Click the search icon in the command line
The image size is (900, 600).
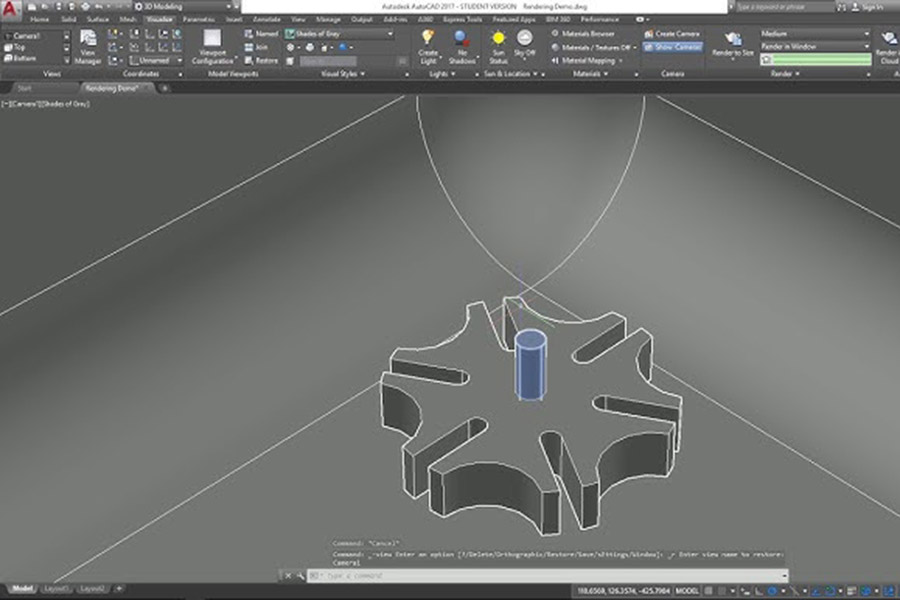[300, 575]
